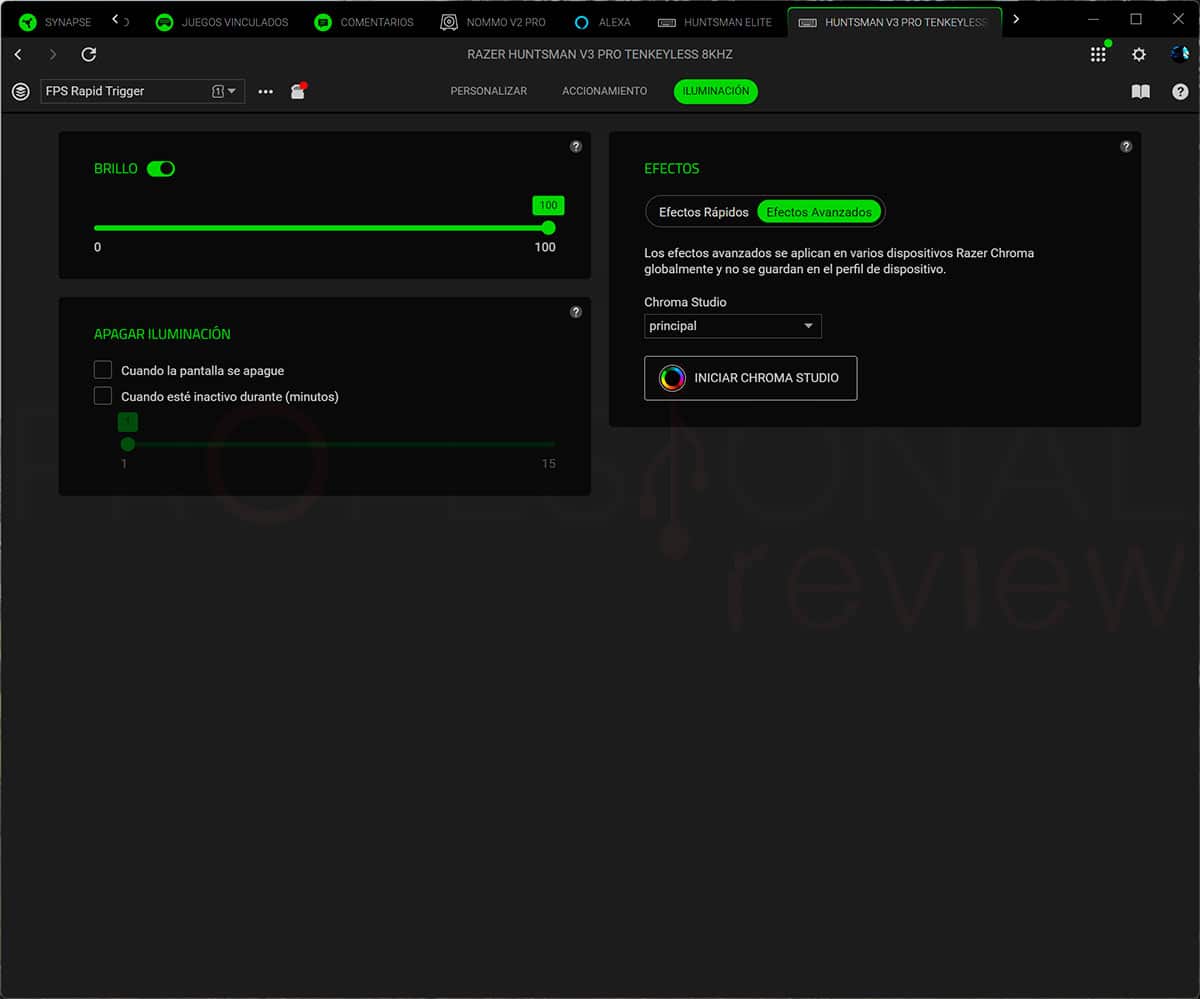
Task: Click the Nommo speaker icon
Action: point(450,22)
